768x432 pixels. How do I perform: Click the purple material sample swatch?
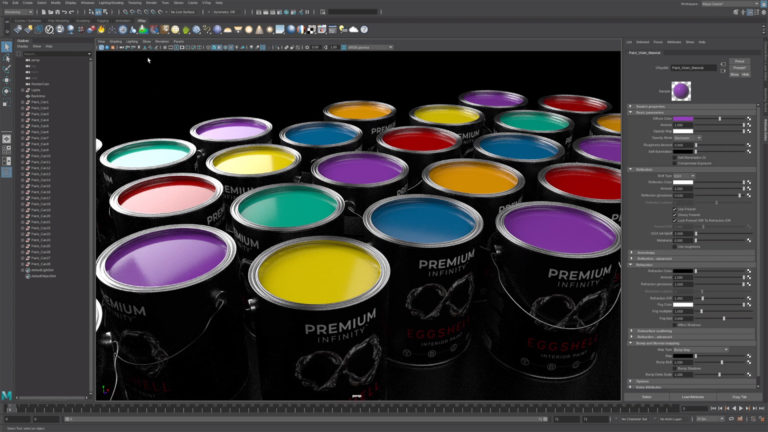click(681, 91)
